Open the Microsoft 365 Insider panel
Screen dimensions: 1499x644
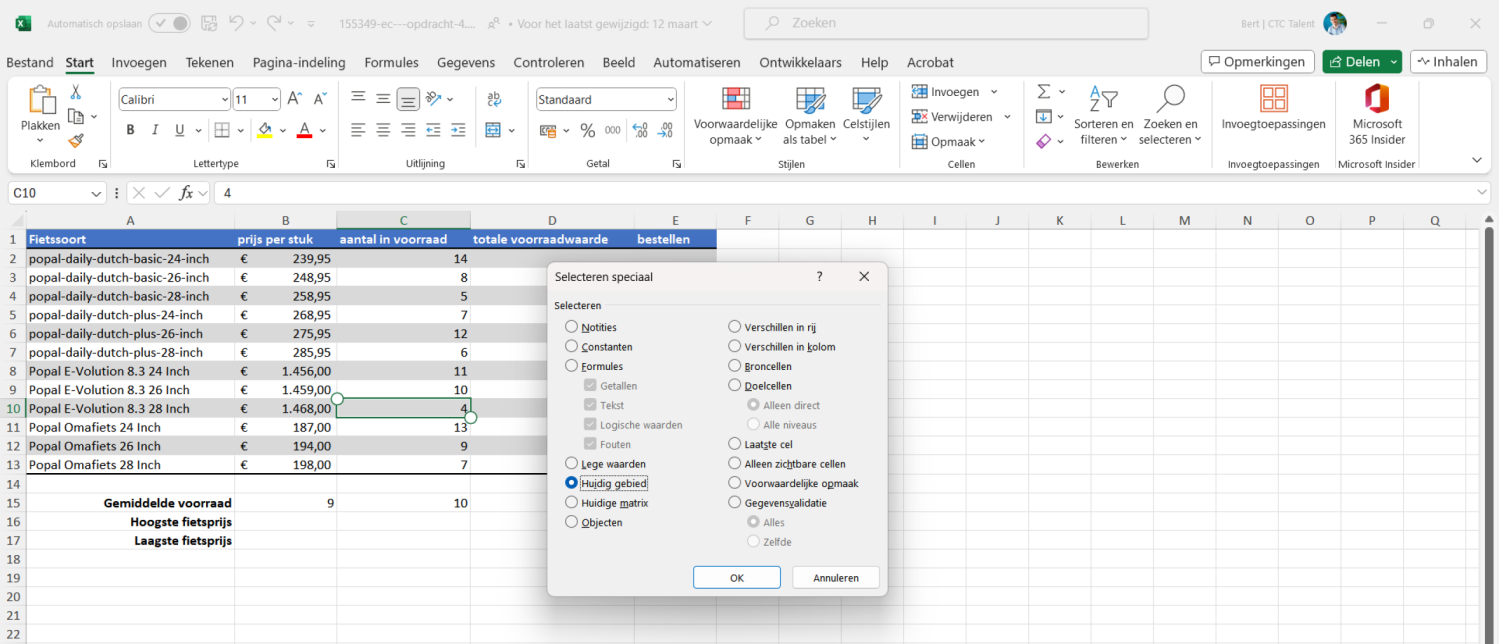pos(1376,112)
